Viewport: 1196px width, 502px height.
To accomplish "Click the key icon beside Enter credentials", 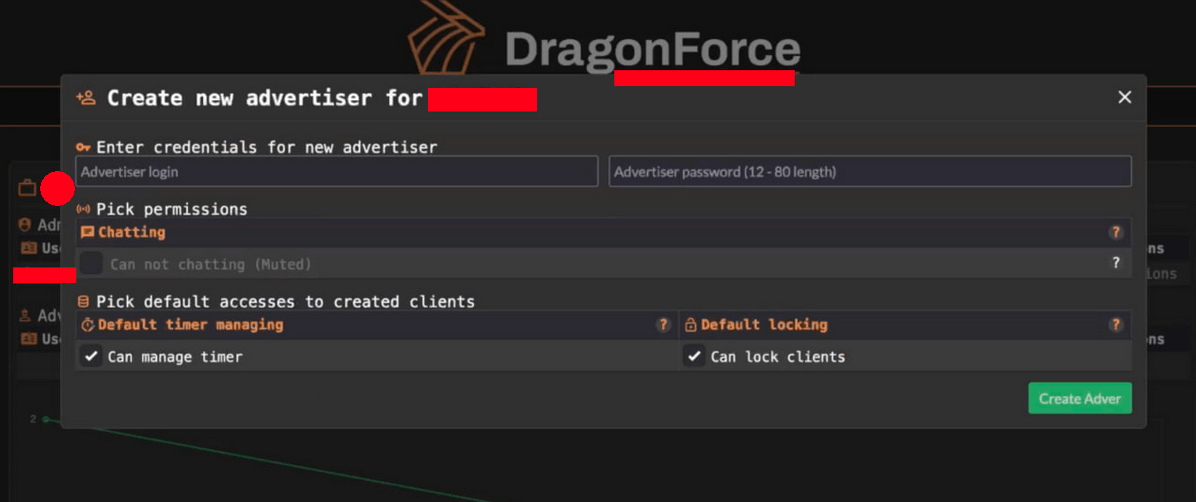I will point(83,147).
